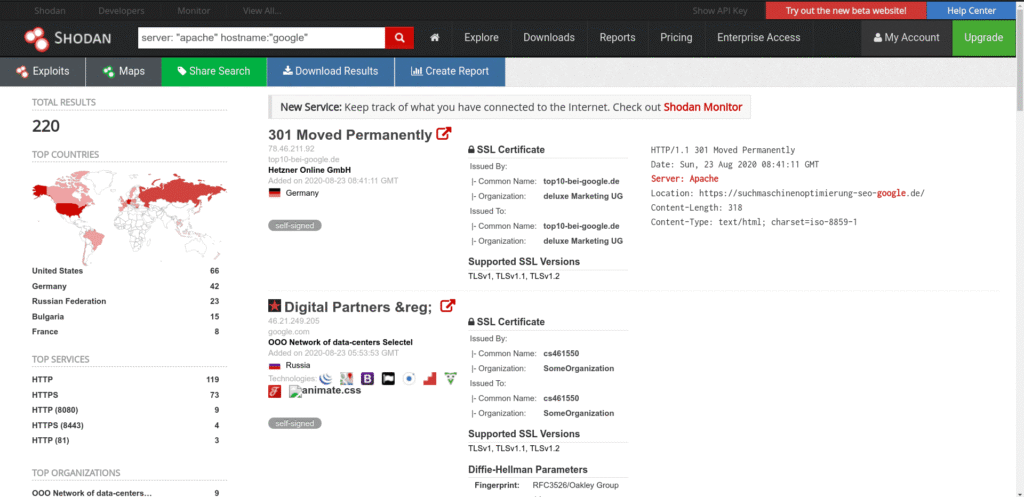Click the green triangle Vue technology icon
Viewport: 1024px width, 497px height.
[x=450, y=378]
